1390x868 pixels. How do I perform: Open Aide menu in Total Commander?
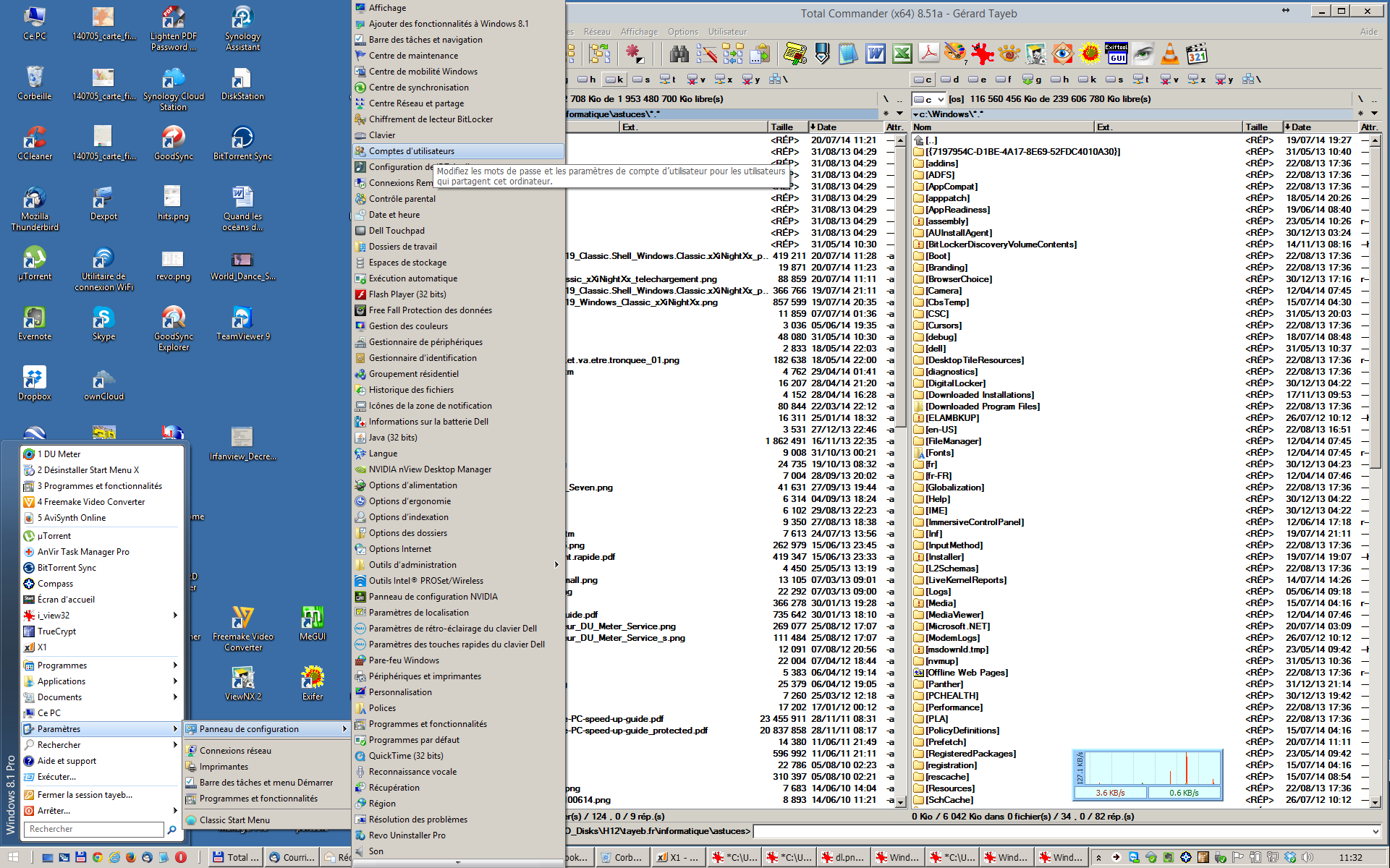pyautogui.click(x=1368, y=32)
